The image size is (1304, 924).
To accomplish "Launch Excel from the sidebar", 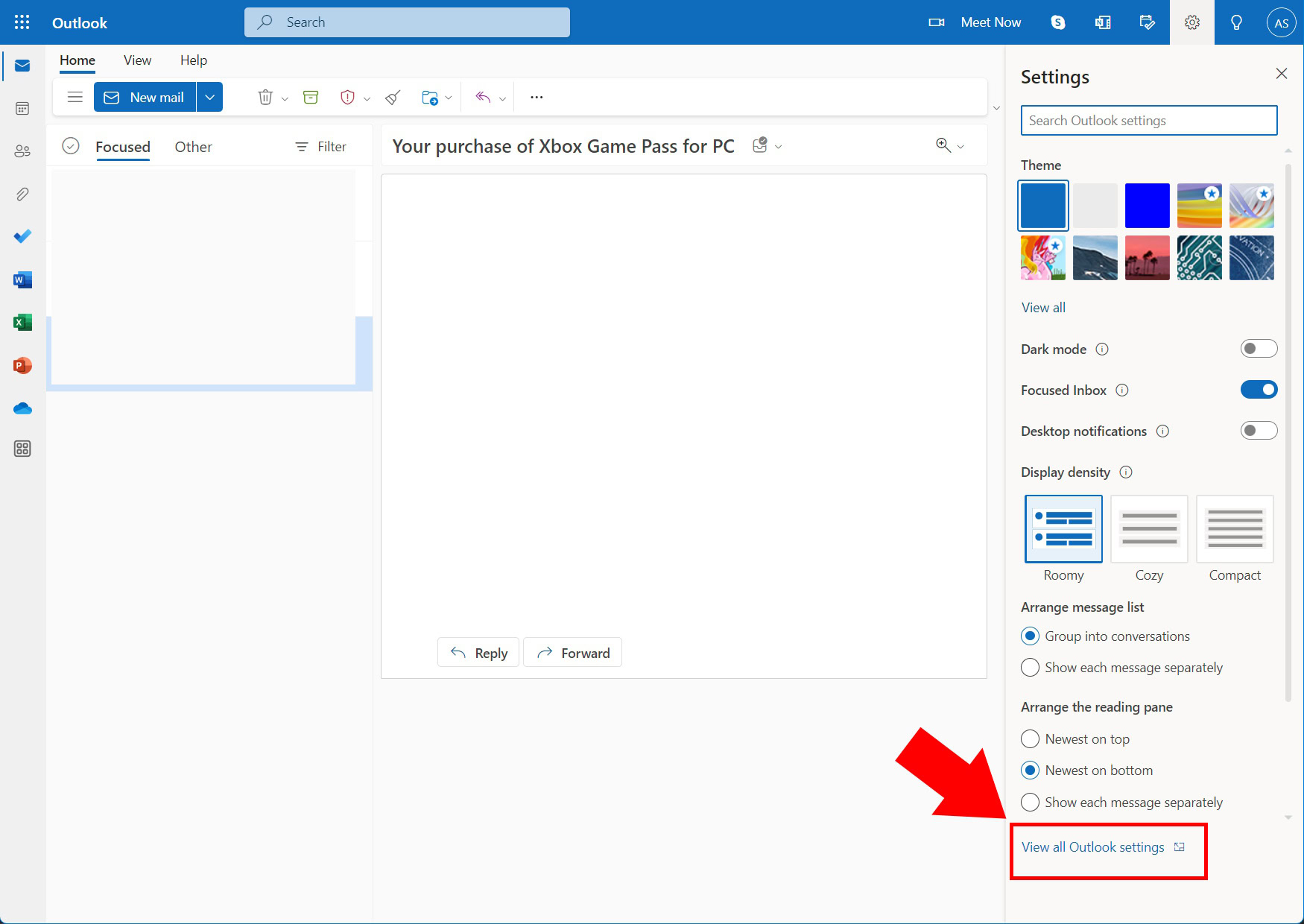I will (22, 323).
